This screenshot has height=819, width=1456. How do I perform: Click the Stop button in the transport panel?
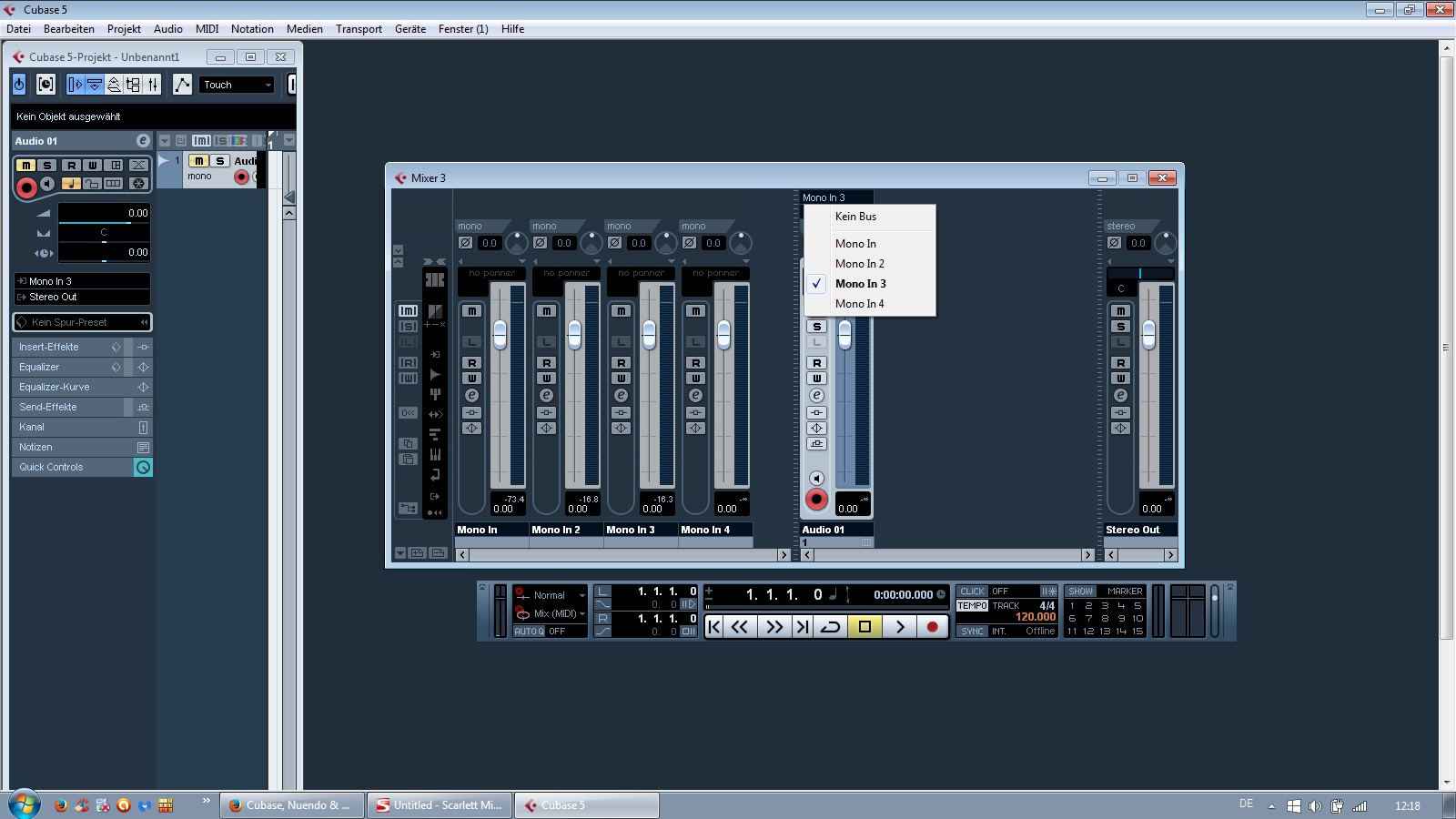(864, 626)
